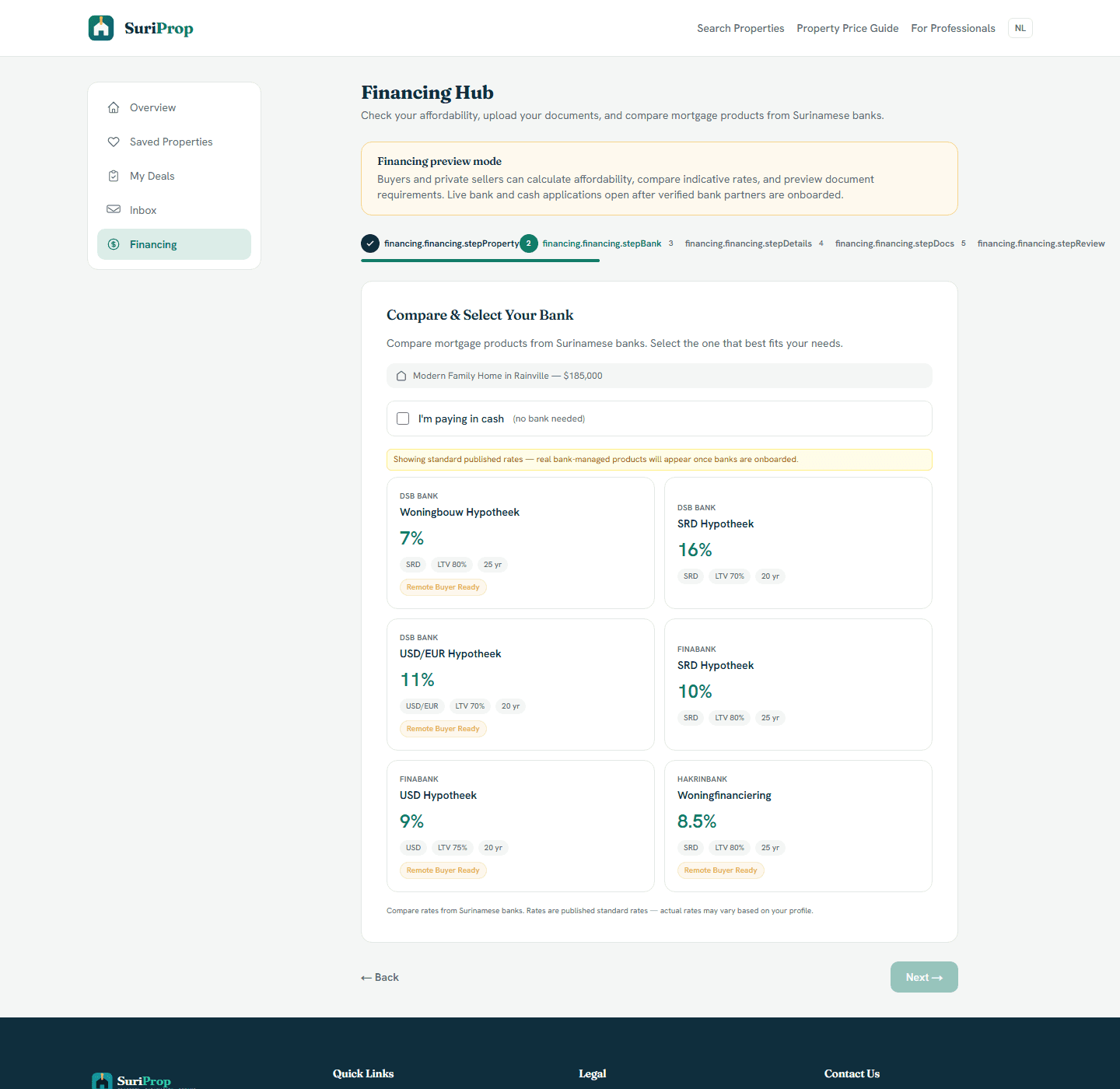The image size is (1120, 1089).
Task: Click the step 2 number circle
Action: coord(529,243)
